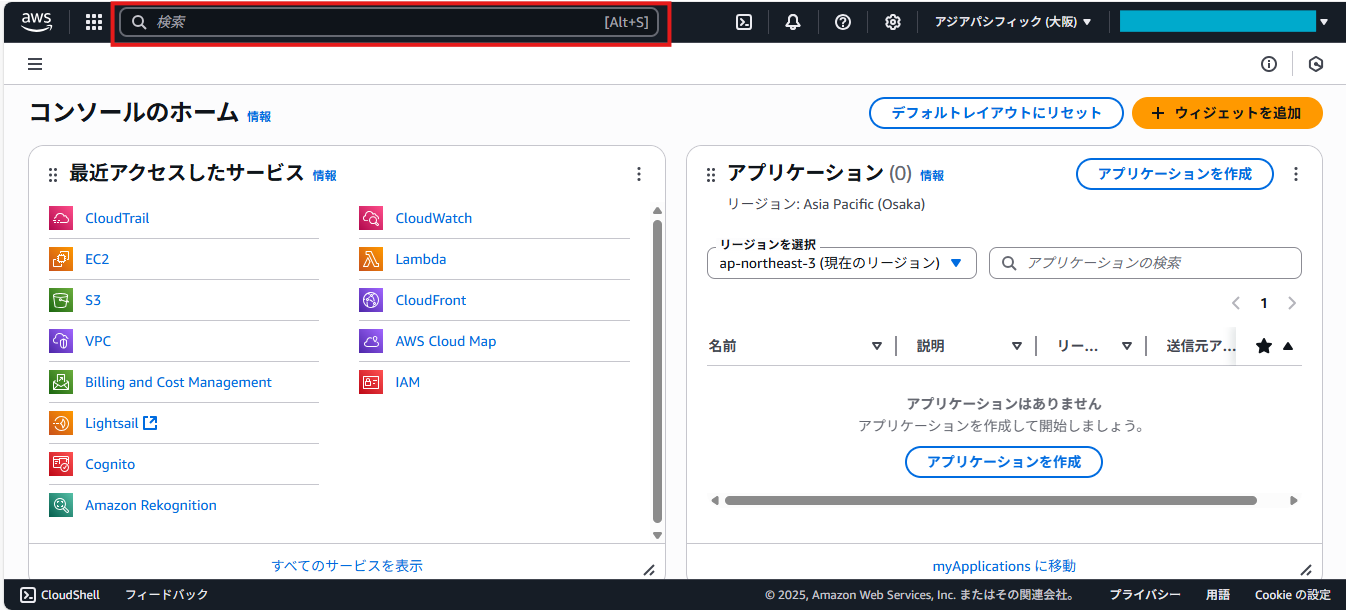
Task: Click sort arrow next to star column
Action: click(1288, 346)
